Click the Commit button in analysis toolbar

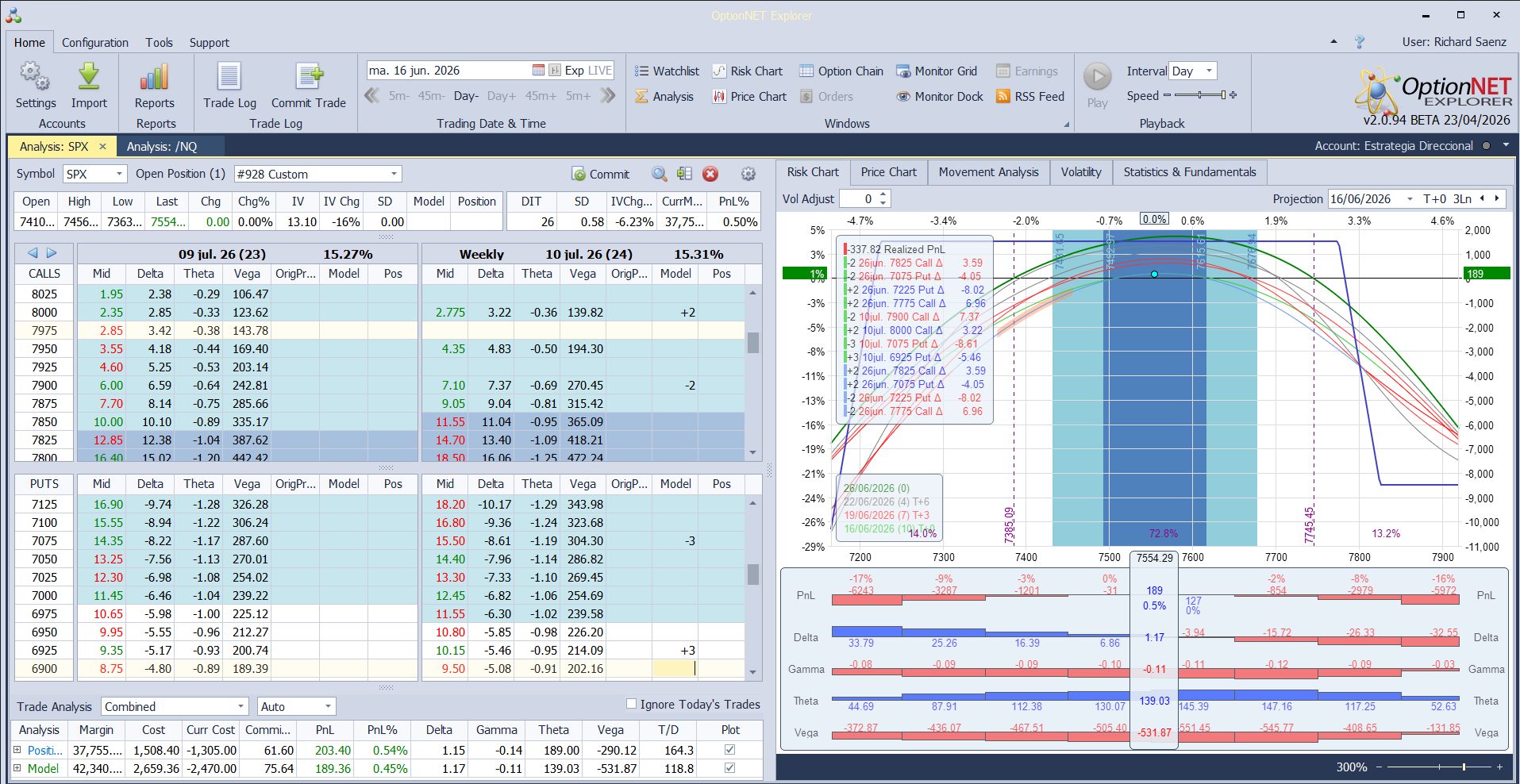(x=601, y=174)
